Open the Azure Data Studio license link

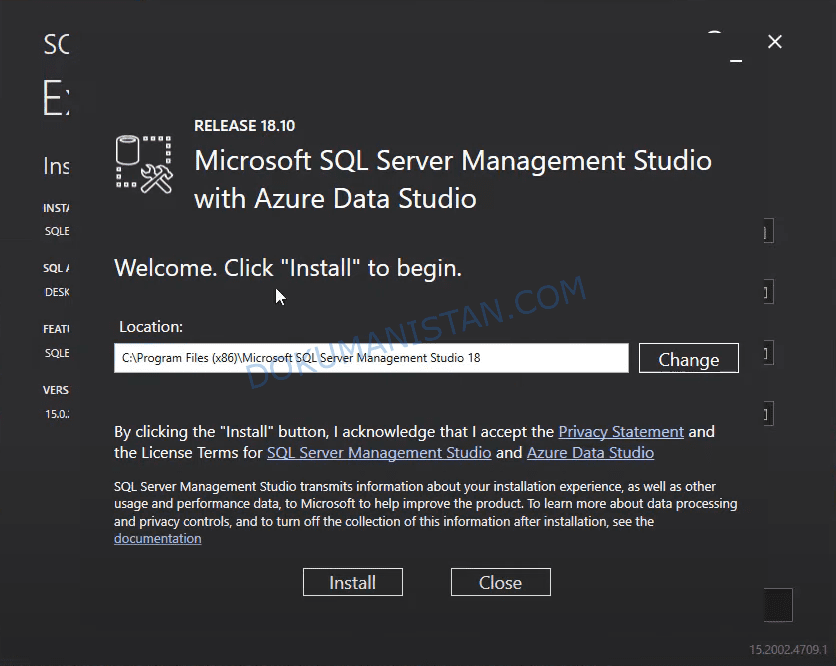point(590,453)
